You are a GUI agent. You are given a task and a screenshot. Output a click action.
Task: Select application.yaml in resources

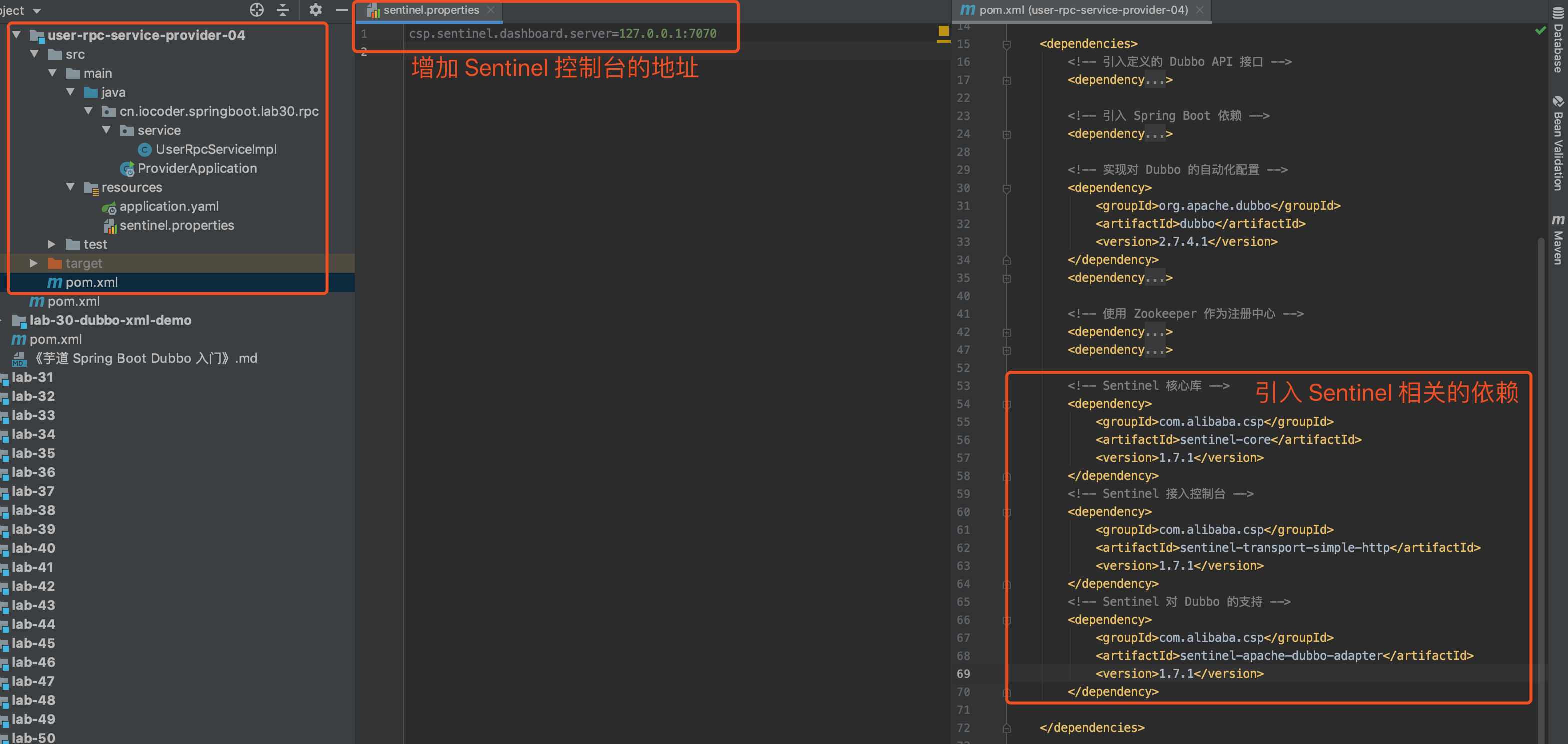pos(168,207)
